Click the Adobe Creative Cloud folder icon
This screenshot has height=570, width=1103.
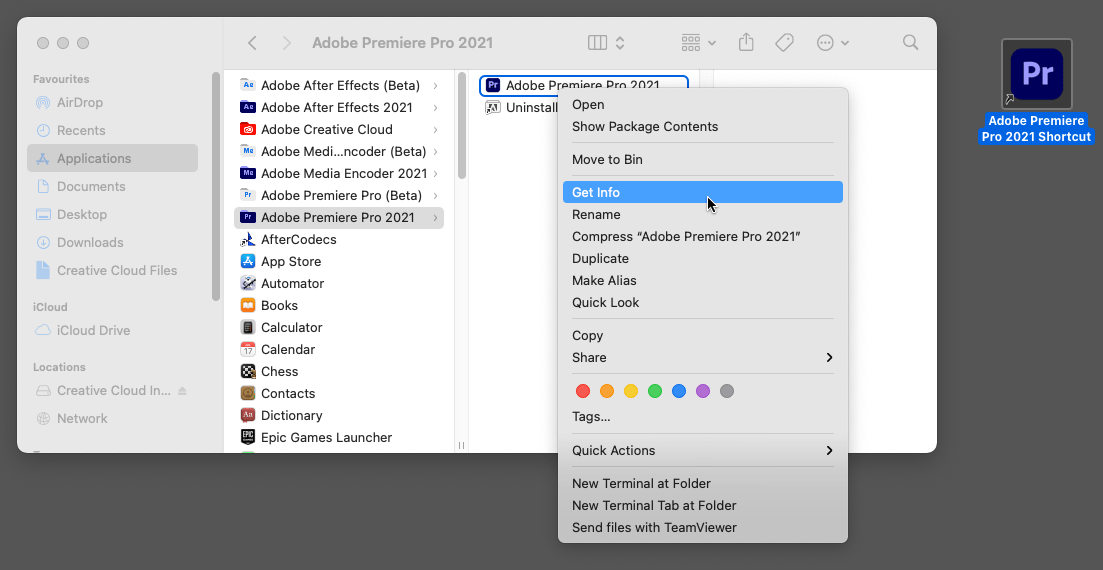[248, 129]
